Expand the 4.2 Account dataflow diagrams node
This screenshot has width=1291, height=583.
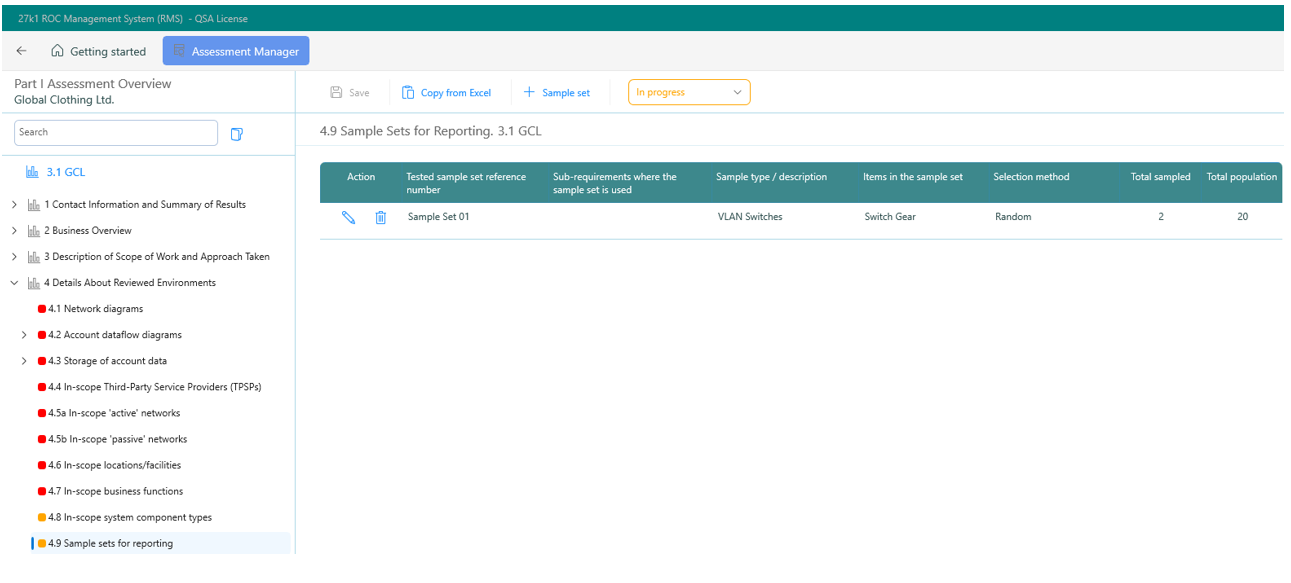[x=24, y=335]
